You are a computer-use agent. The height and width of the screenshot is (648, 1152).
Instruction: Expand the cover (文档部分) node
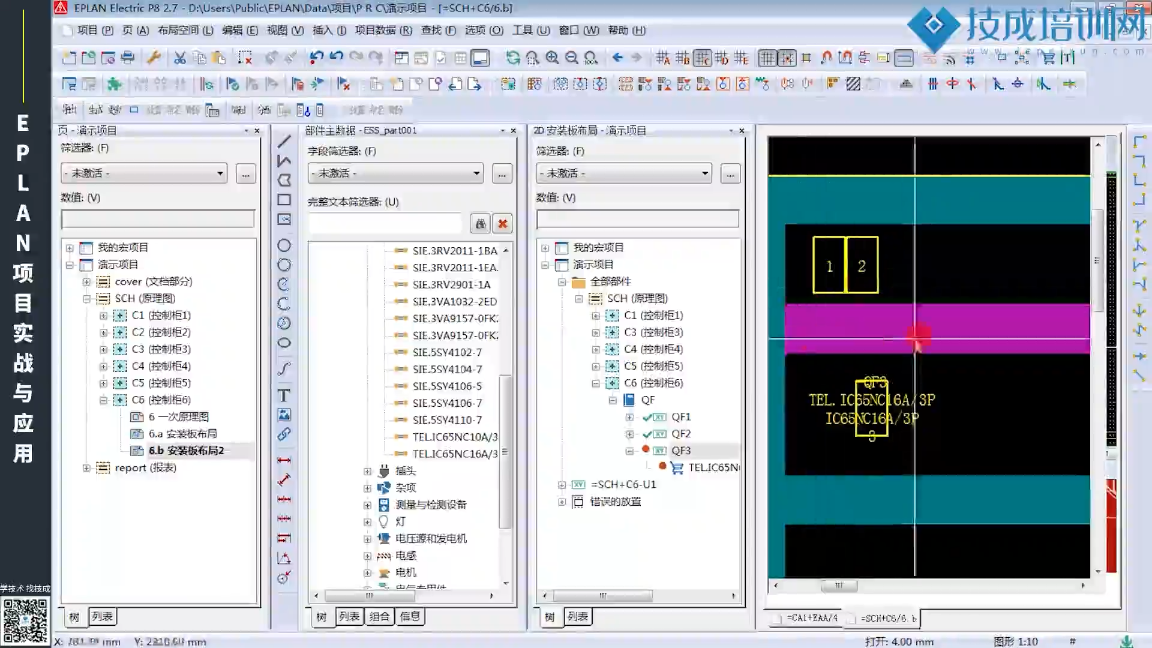point(87,281)
